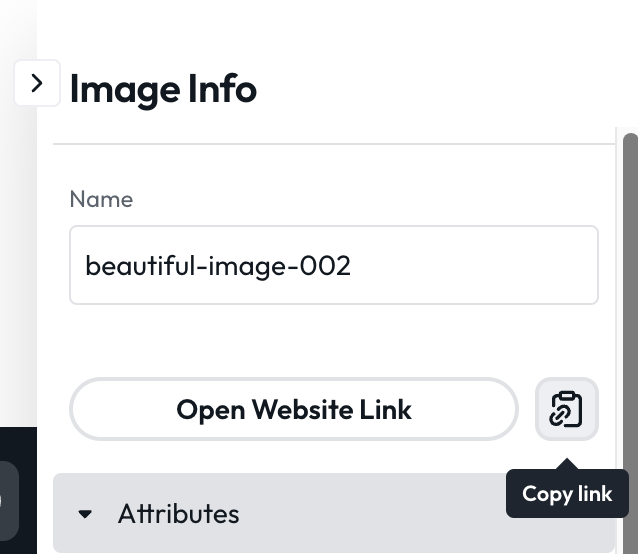Dismiss the Copy link tooltip
638x554 pixels.
tap(567, 493)
